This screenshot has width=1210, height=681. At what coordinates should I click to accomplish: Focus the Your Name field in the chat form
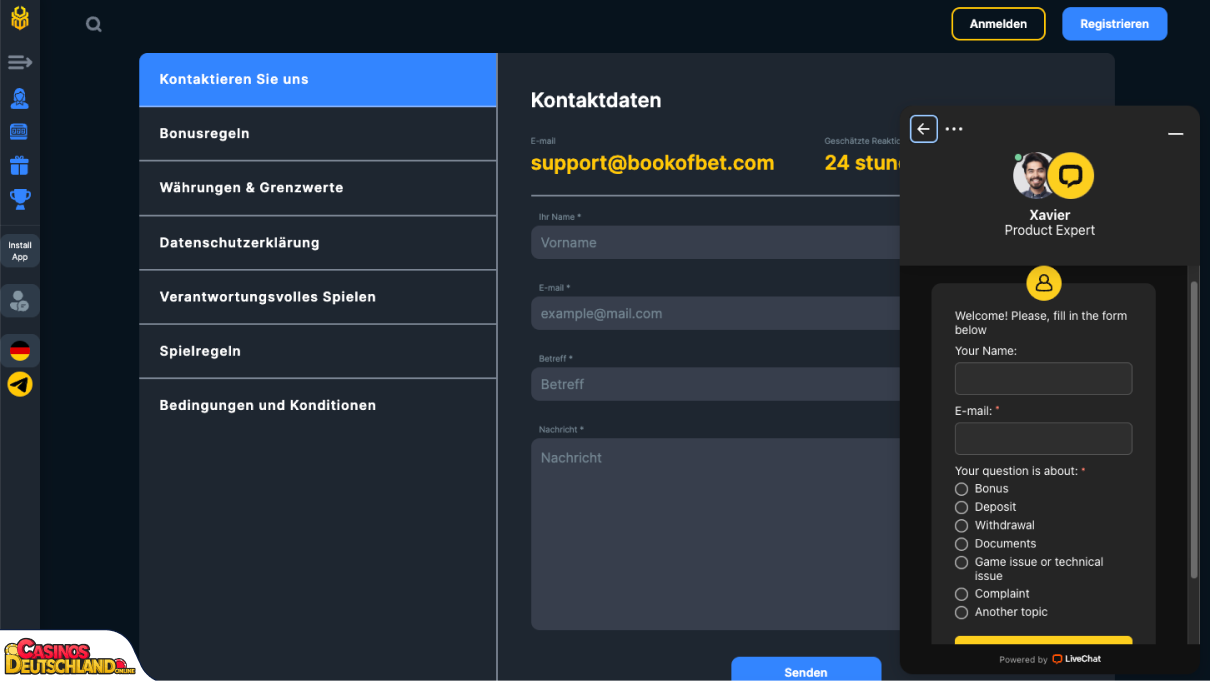(x=1043, y=379)
